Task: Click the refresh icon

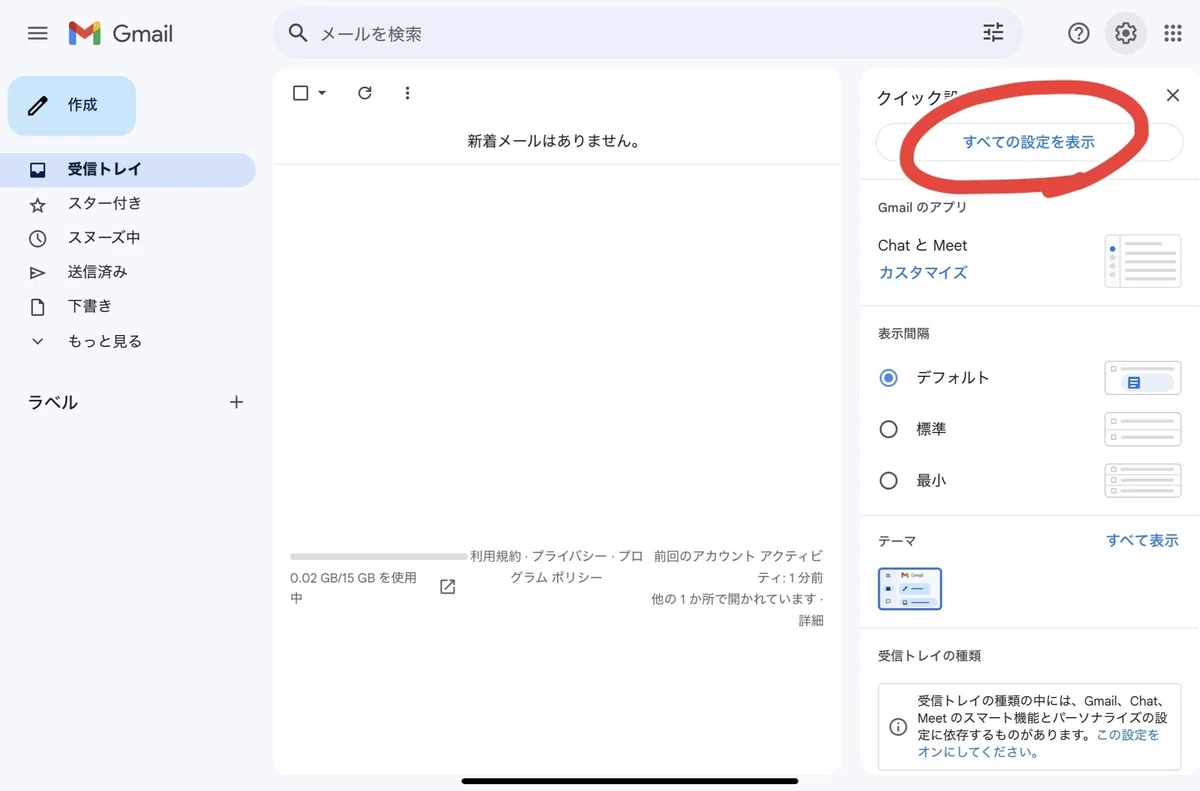Action: 365,93
